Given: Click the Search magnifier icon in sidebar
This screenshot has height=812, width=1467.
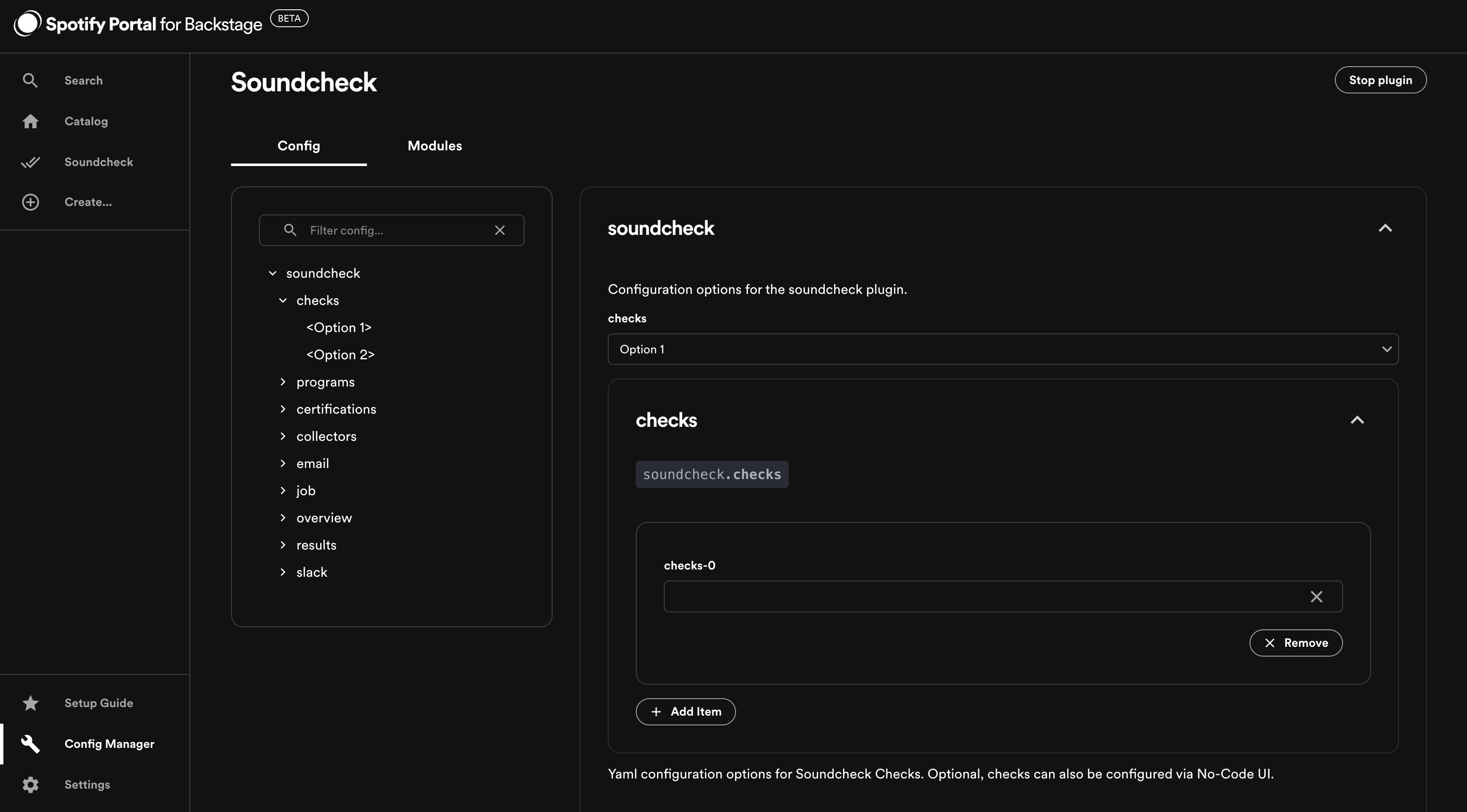Looking at the screenshot, I should pos(30,80).
